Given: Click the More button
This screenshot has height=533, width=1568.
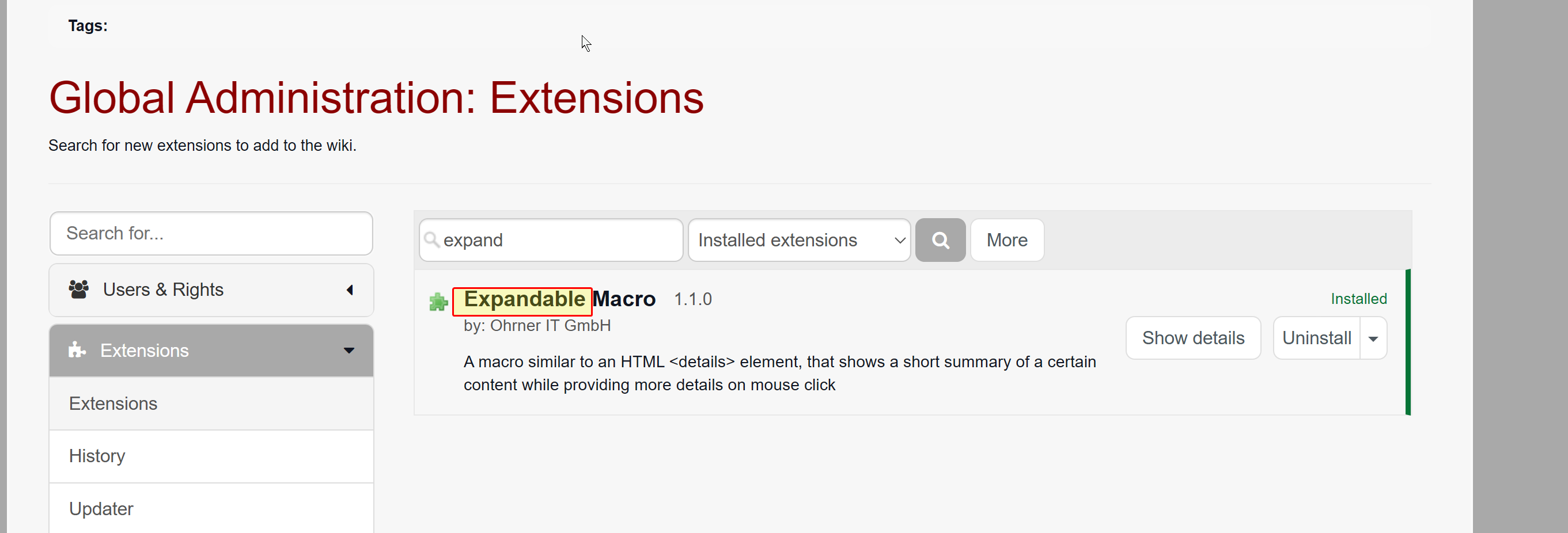Looking at the screenshot, I should (x=1007, y=241).
